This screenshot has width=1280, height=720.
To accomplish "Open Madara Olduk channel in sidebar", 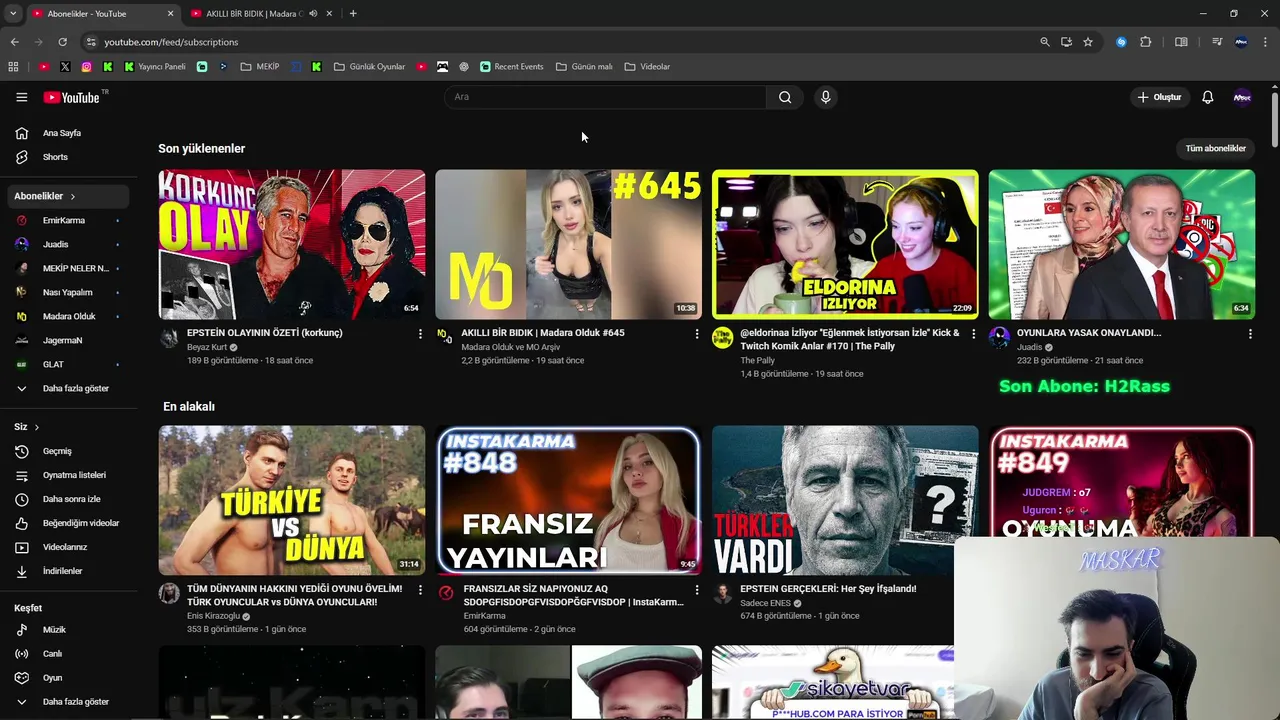I will [68, 316].
